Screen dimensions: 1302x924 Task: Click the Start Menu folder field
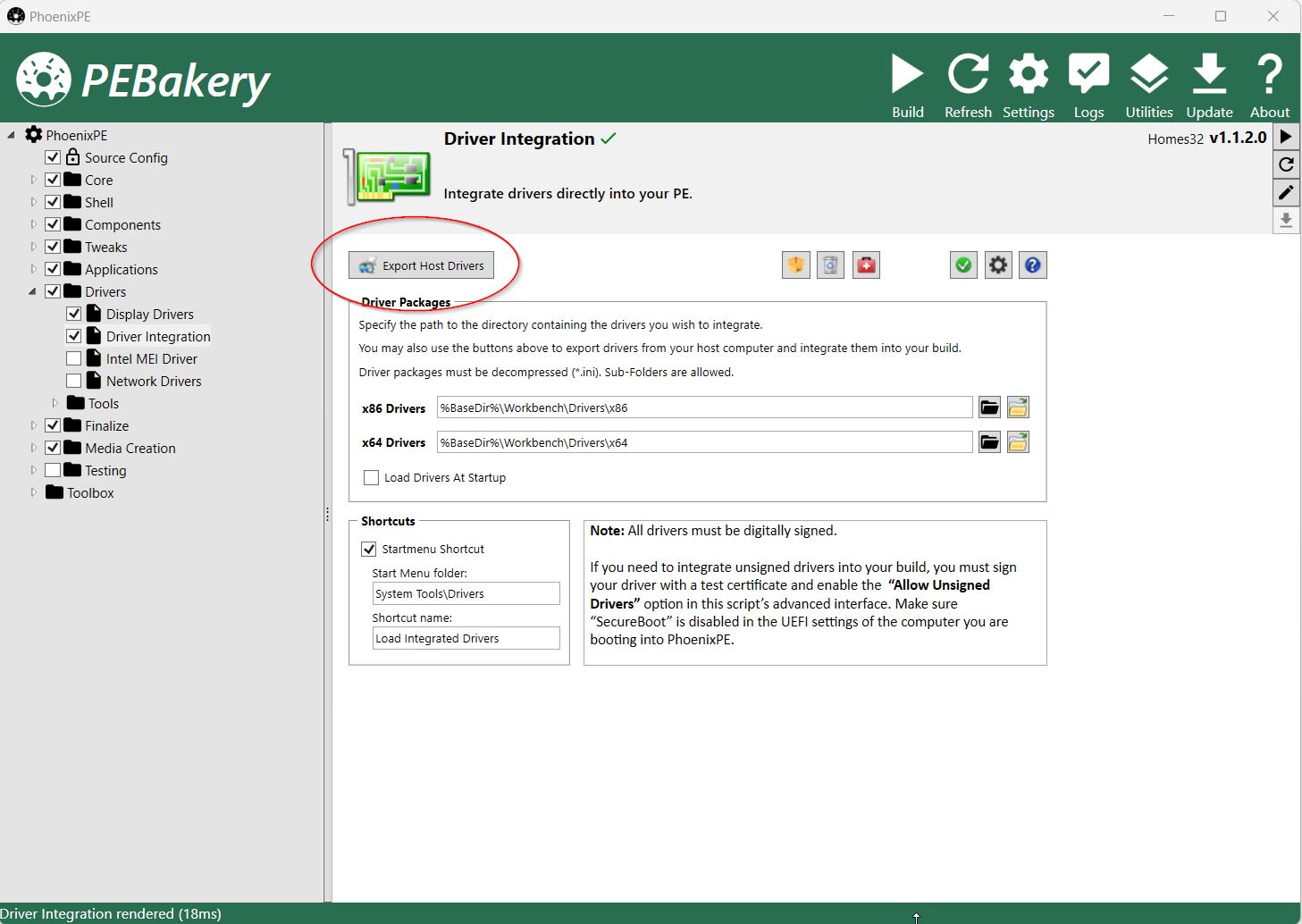point(466,593)
